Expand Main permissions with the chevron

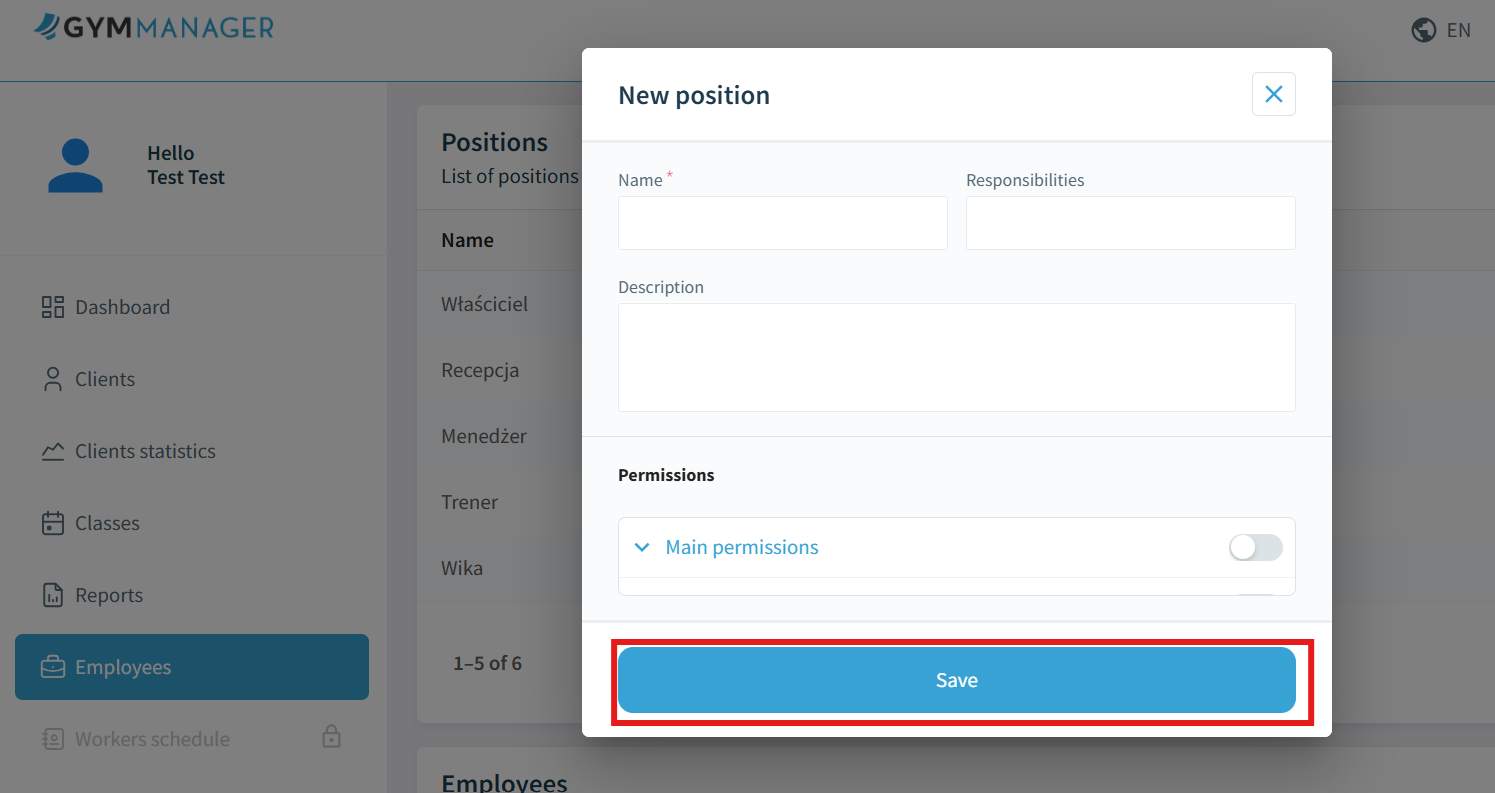point(642,547)
